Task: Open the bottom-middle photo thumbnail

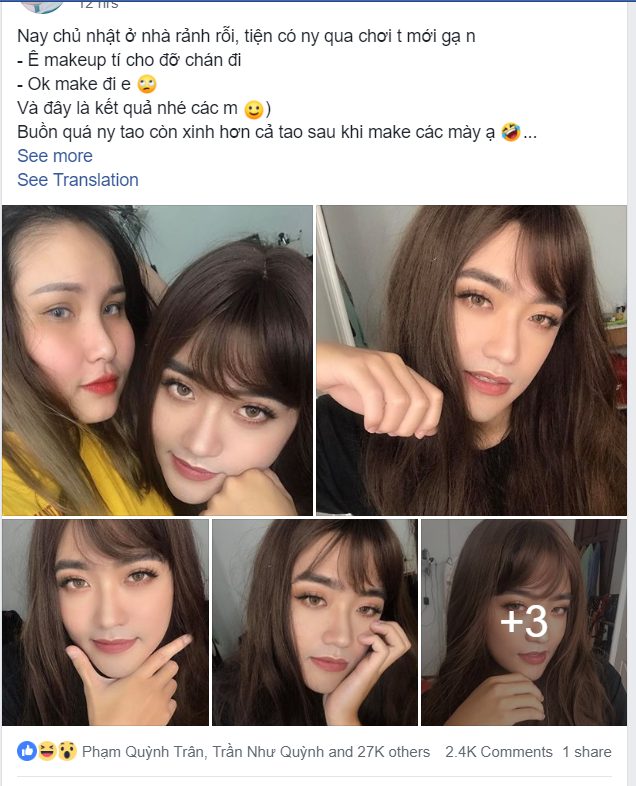Action: [314, 622]
